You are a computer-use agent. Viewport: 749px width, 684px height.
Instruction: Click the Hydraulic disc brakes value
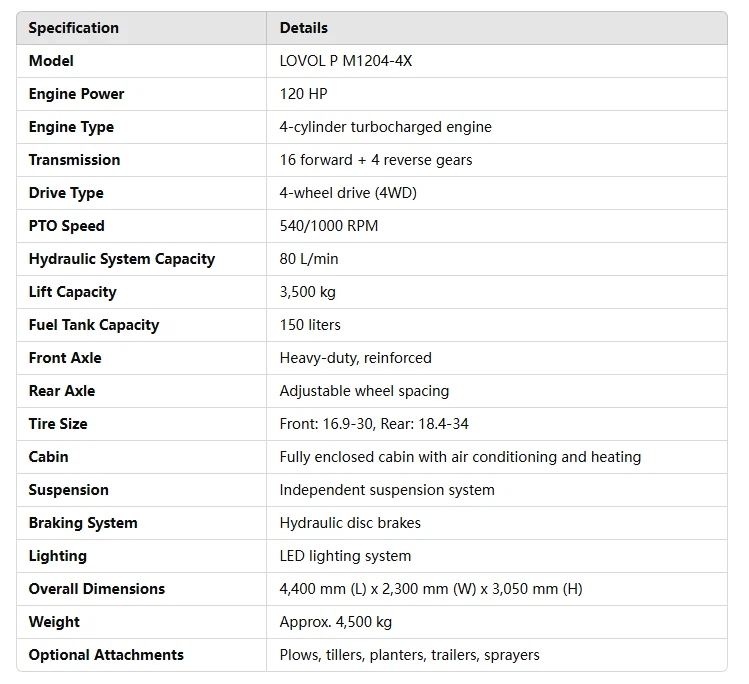click(x=350, y=523)
